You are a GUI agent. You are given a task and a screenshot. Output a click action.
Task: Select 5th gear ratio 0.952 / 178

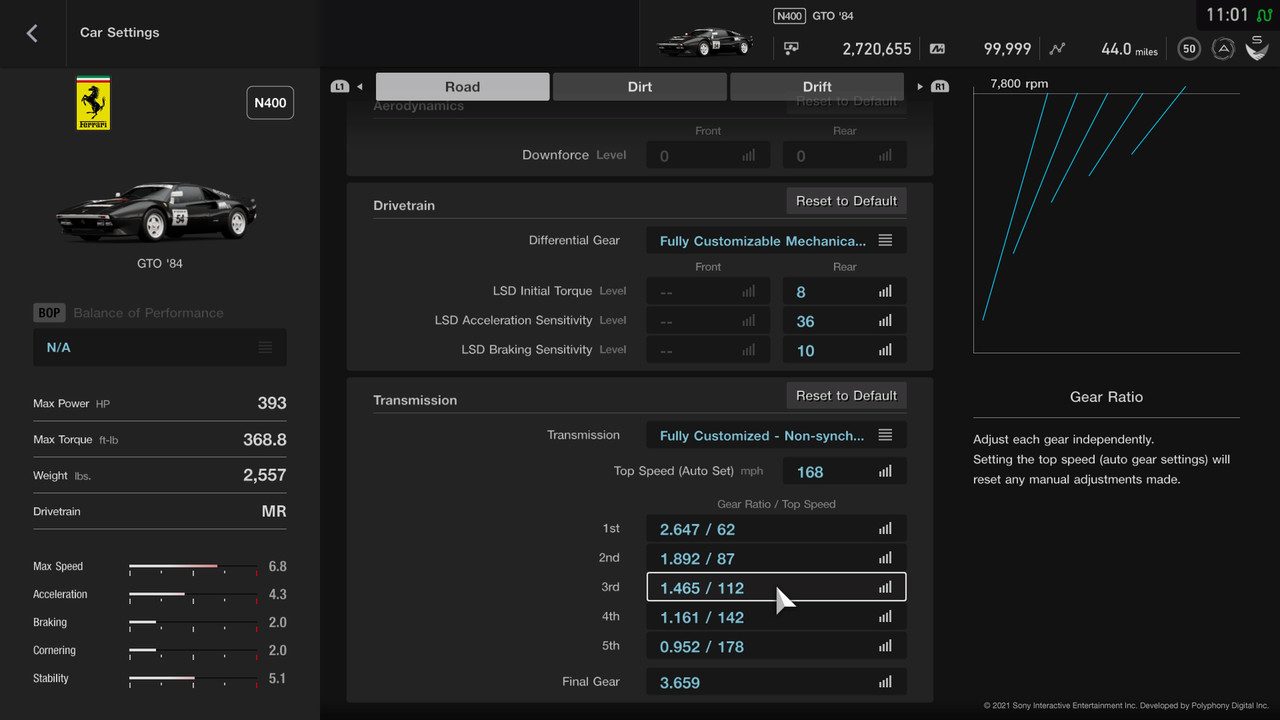[x=777, y=646]
